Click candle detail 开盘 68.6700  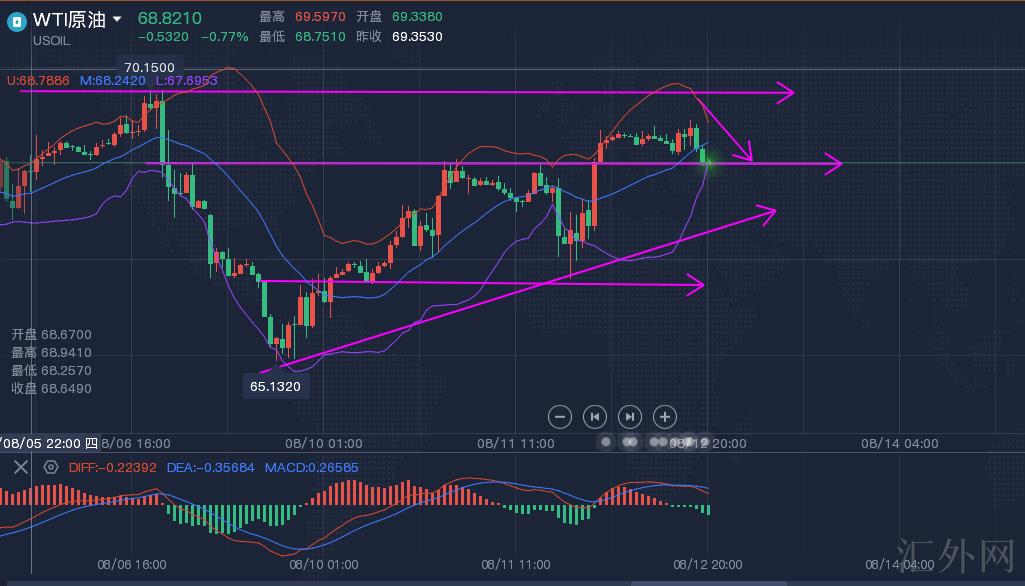[x=51, y=334]
